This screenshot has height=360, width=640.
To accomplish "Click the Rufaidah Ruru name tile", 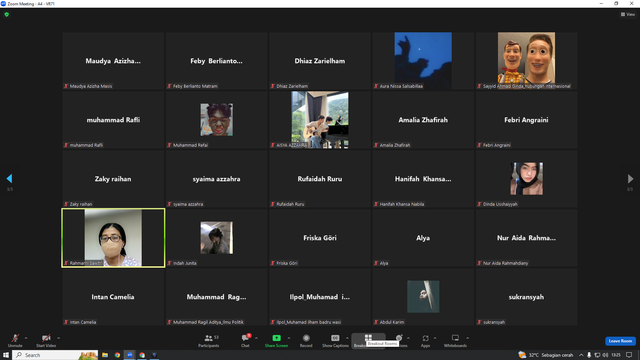I will (x=320, y=179).
